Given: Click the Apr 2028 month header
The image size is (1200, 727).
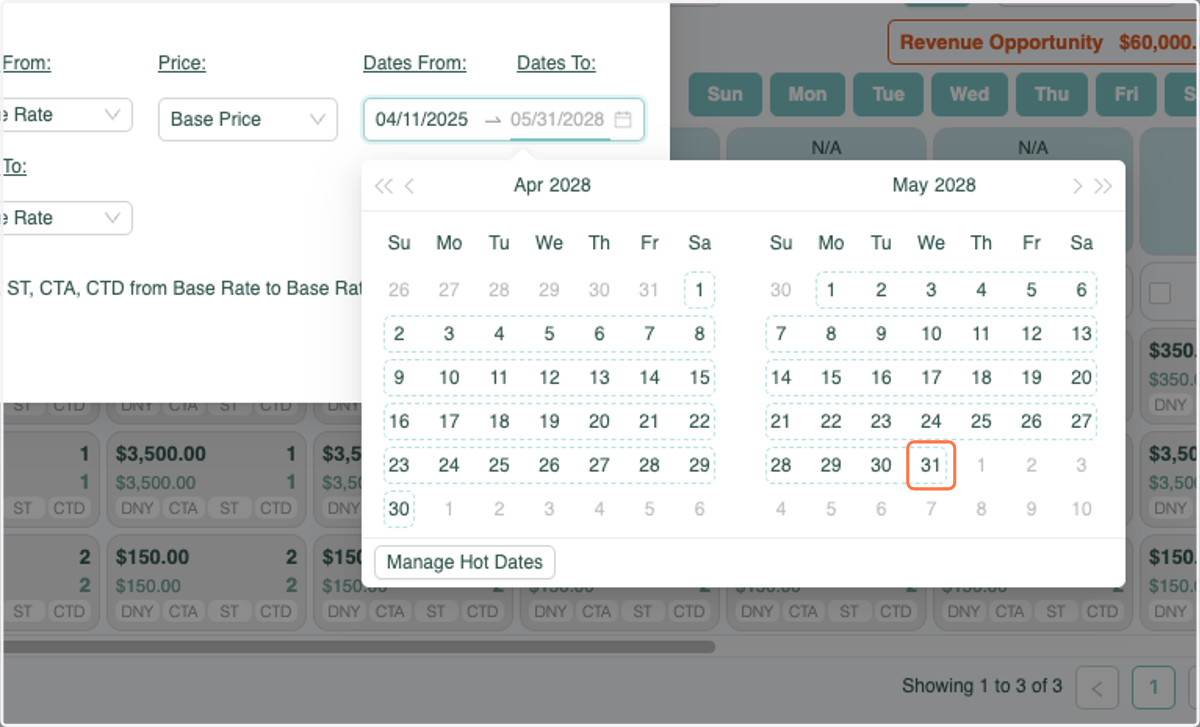Looking at the screenshot, I should [552, 185].
